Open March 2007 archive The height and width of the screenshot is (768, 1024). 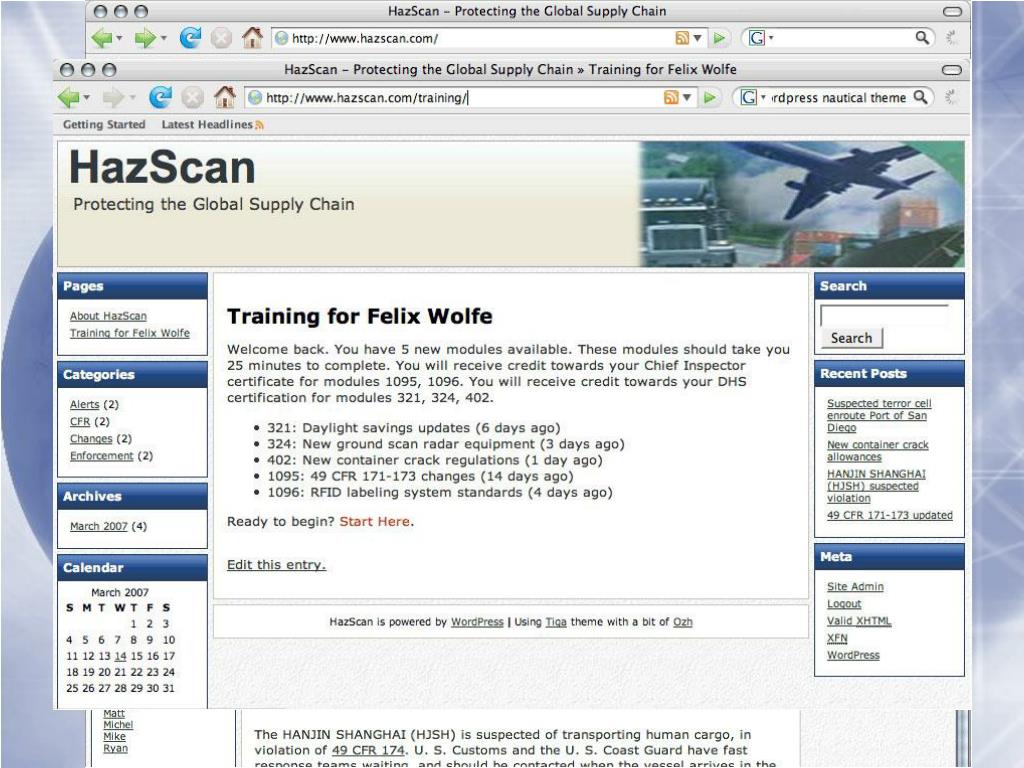[99, 526]
